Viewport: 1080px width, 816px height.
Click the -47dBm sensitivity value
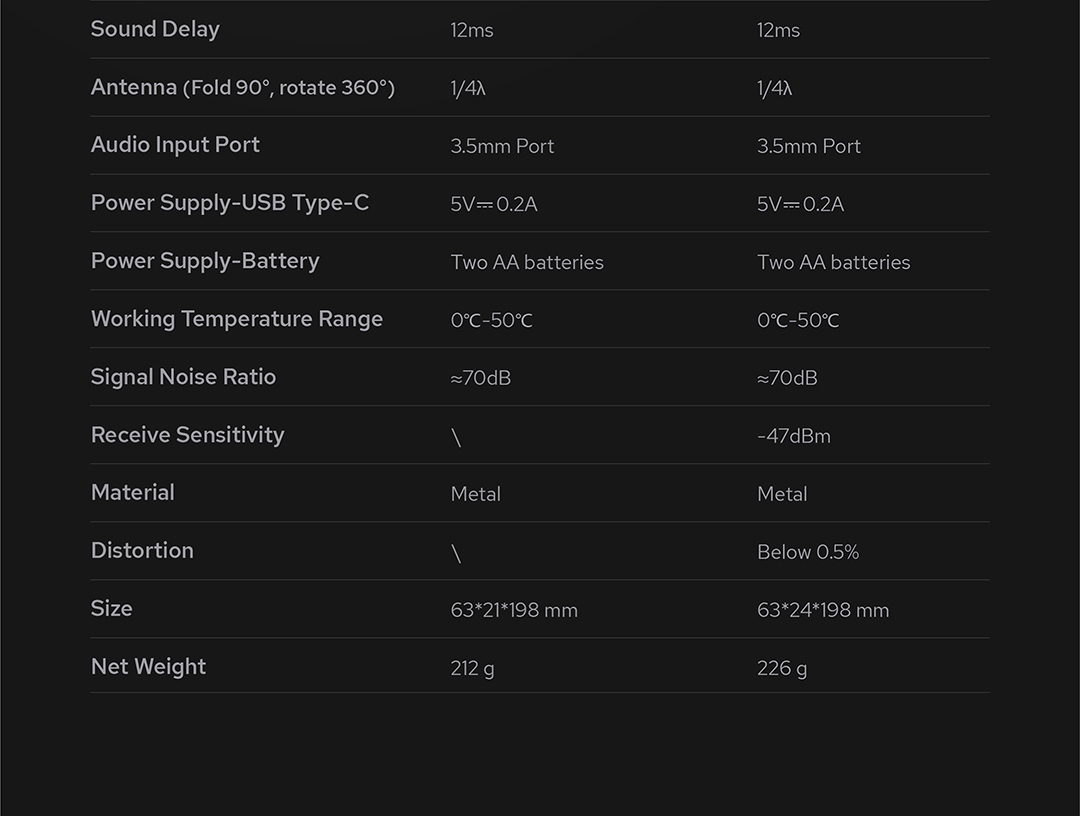[x=794, y=436]
